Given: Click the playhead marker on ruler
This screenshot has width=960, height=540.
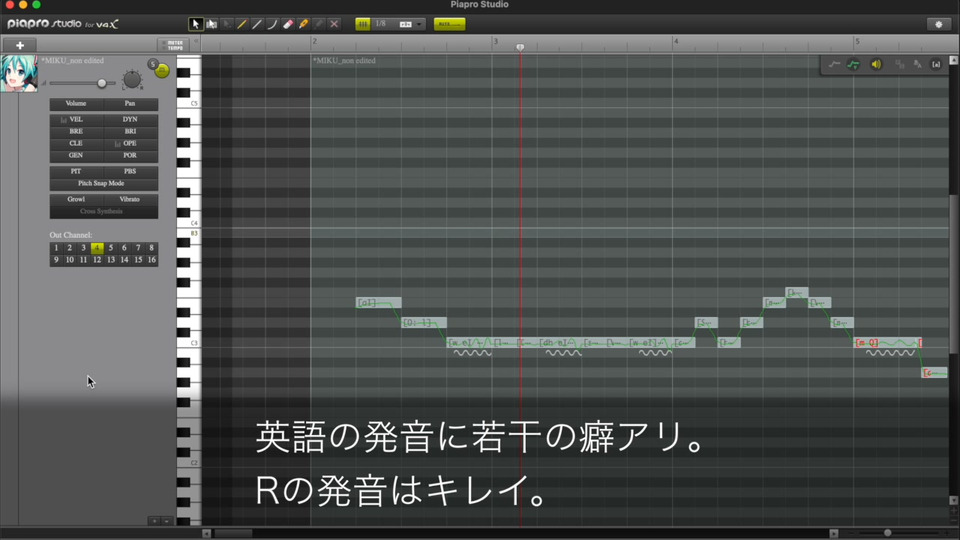Looking at the screenshot, I should tap(520, 47).
